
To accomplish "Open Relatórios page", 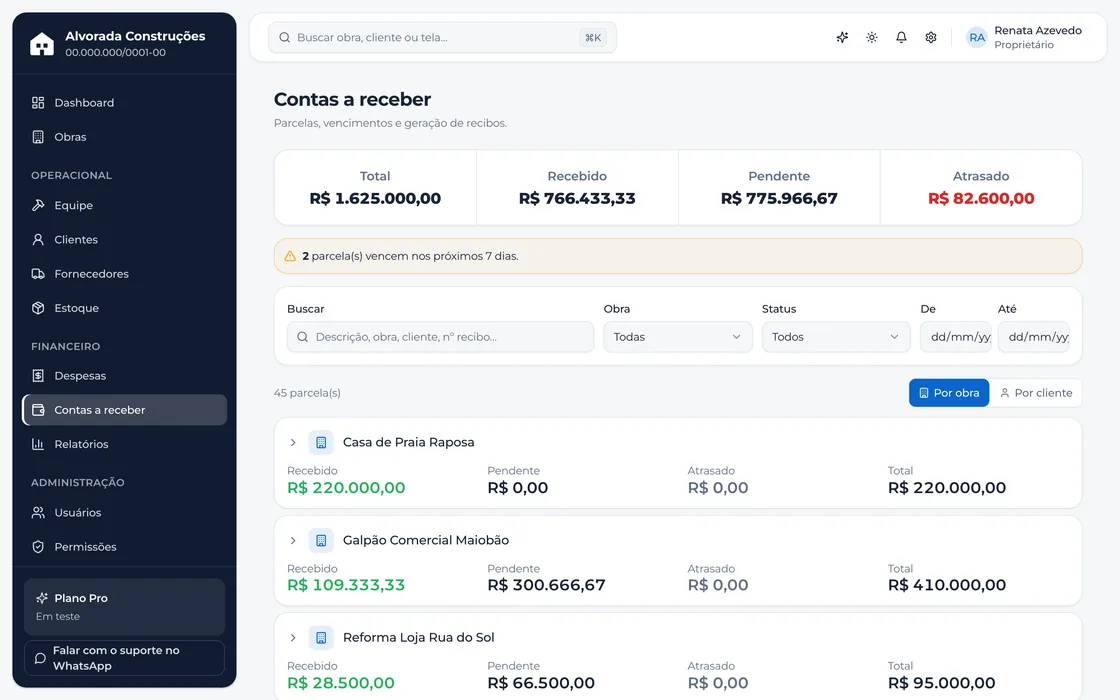I will (x=124, y=444).
